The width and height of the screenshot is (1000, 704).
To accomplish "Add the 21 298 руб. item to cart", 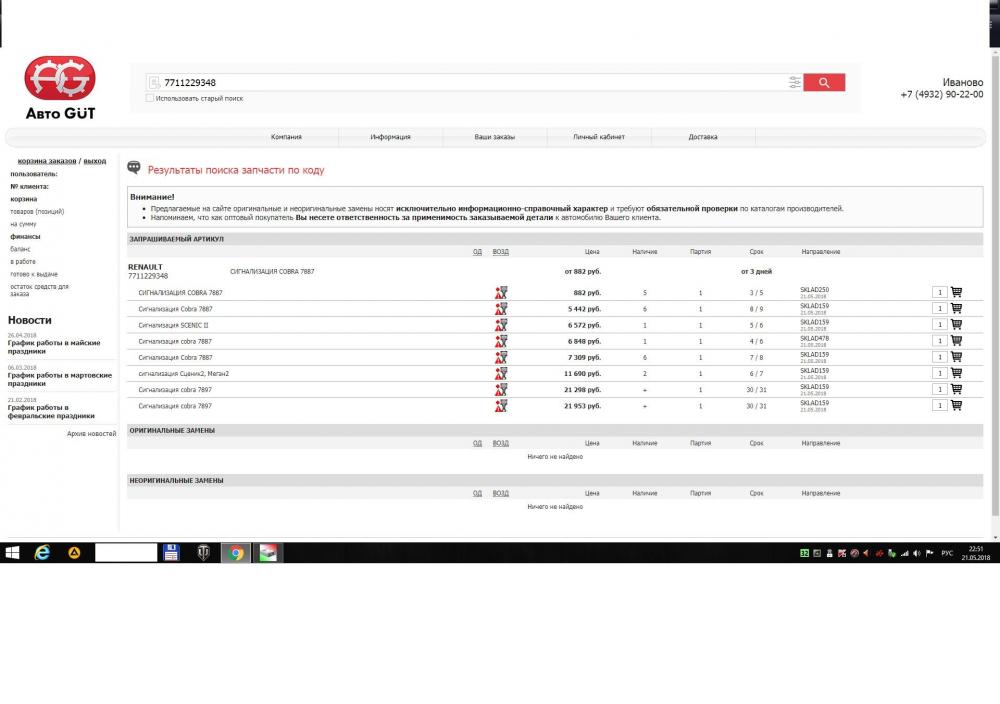I will (956, 389).
